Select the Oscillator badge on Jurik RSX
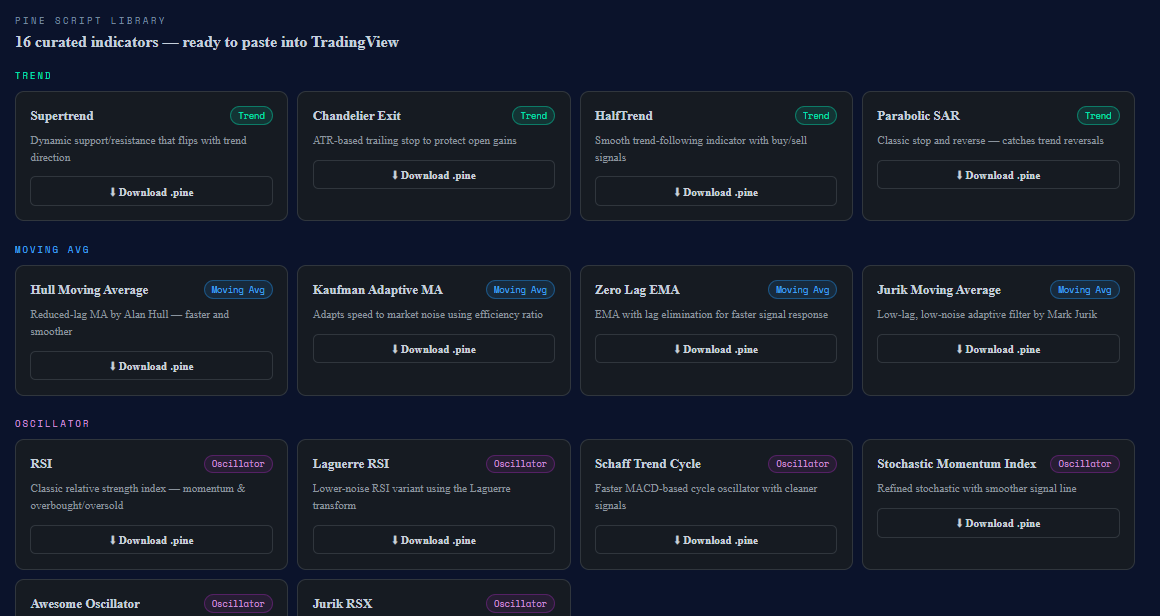 [x=520, y=603]
